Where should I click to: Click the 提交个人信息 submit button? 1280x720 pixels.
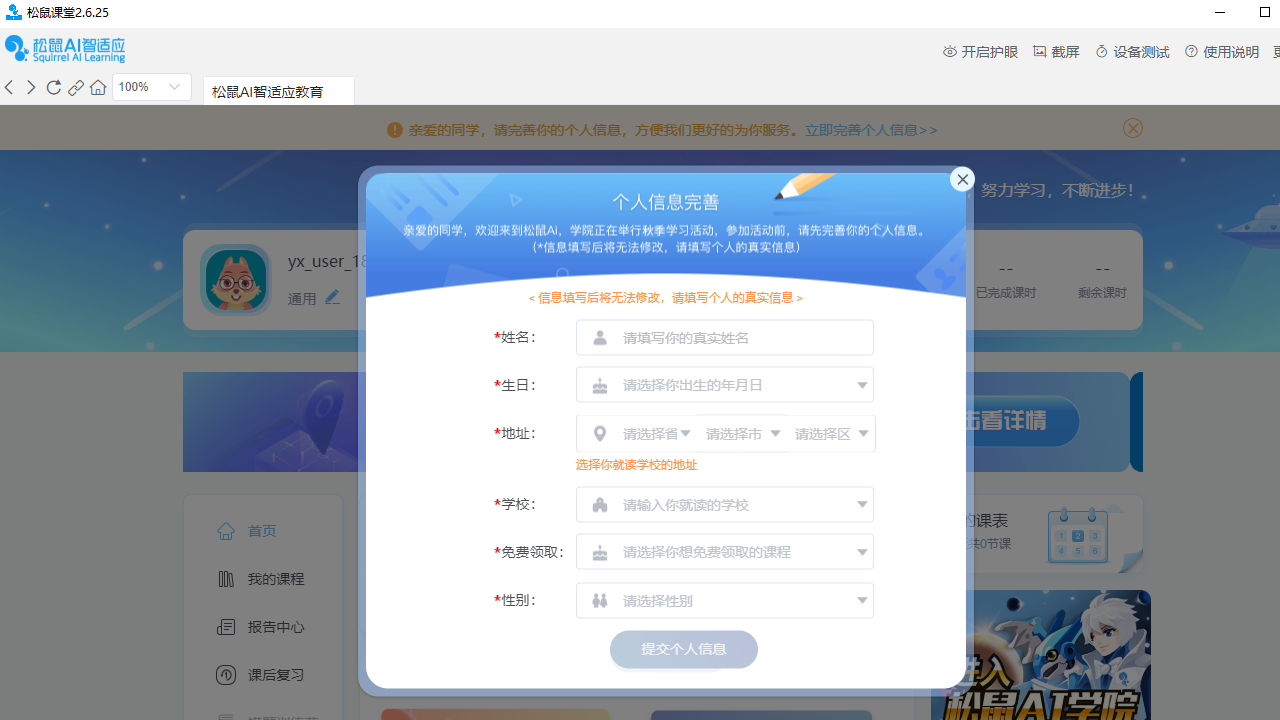coord(683,649)
